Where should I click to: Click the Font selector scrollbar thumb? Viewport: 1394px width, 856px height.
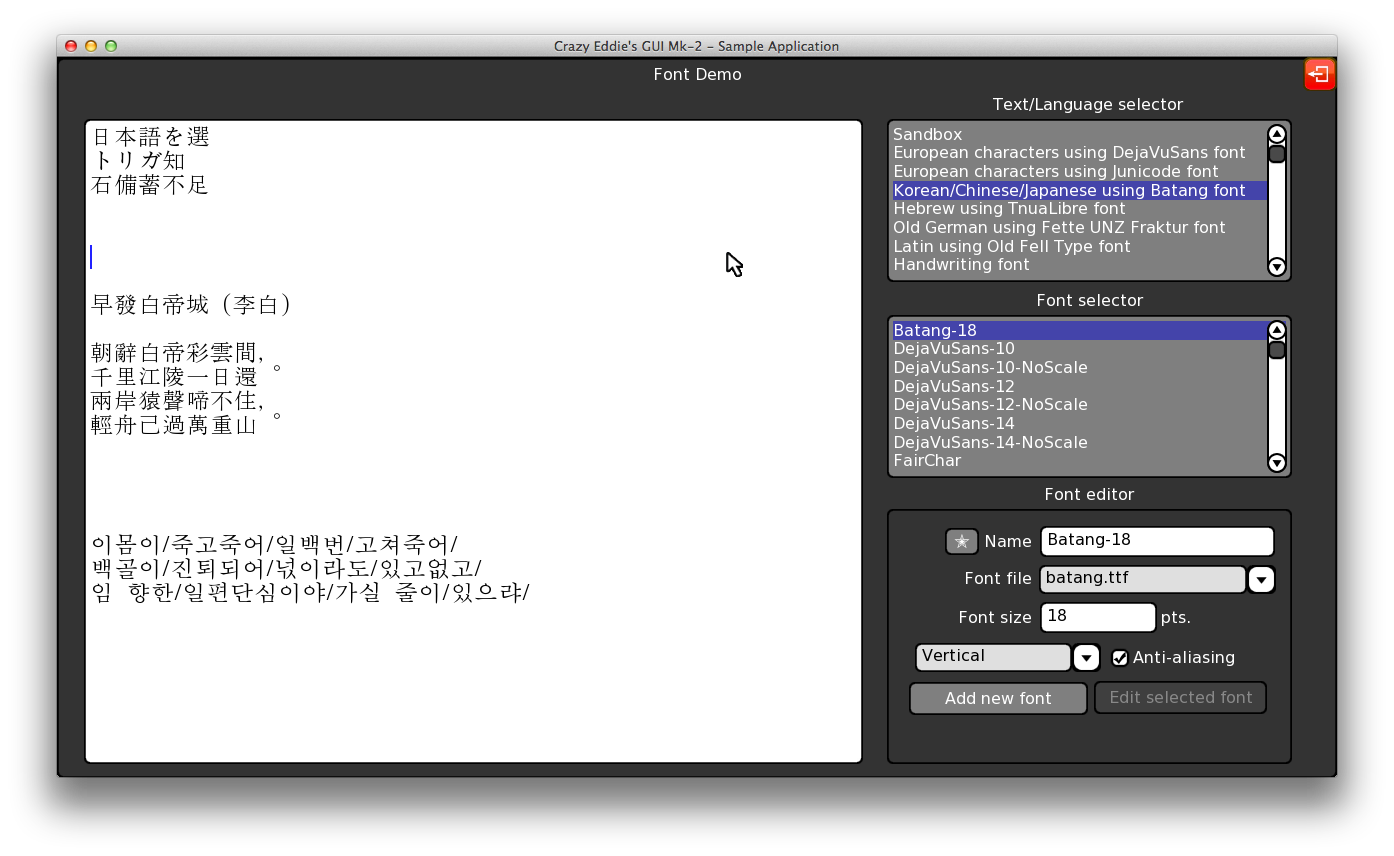pyautogui.click(x=1276, y=352)
